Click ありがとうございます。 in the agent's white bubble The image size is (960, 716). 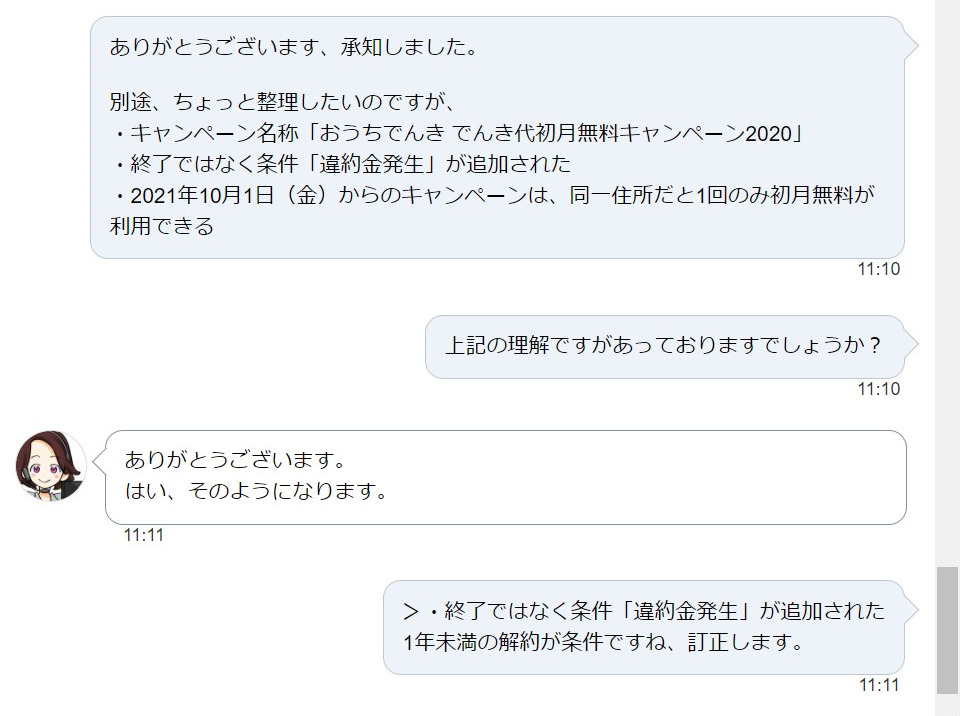(x=236, y=459)
